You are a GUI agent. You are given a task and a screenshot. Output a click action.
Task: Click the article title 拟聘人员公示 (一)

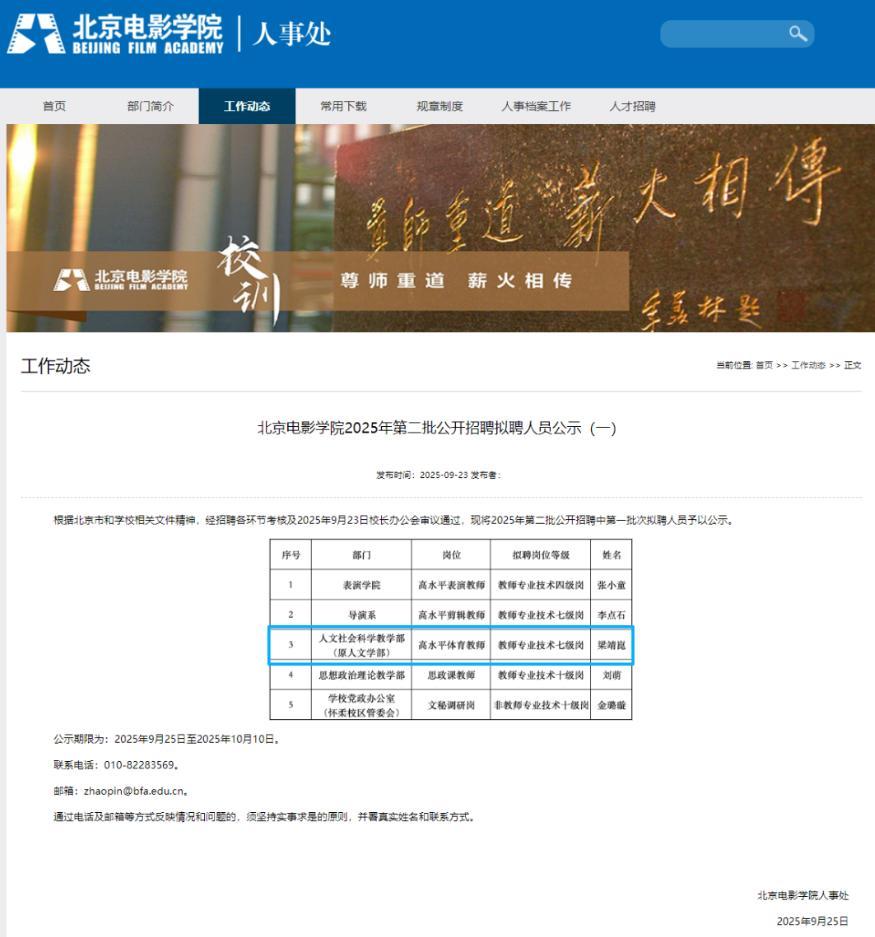(x=437, y=428)
